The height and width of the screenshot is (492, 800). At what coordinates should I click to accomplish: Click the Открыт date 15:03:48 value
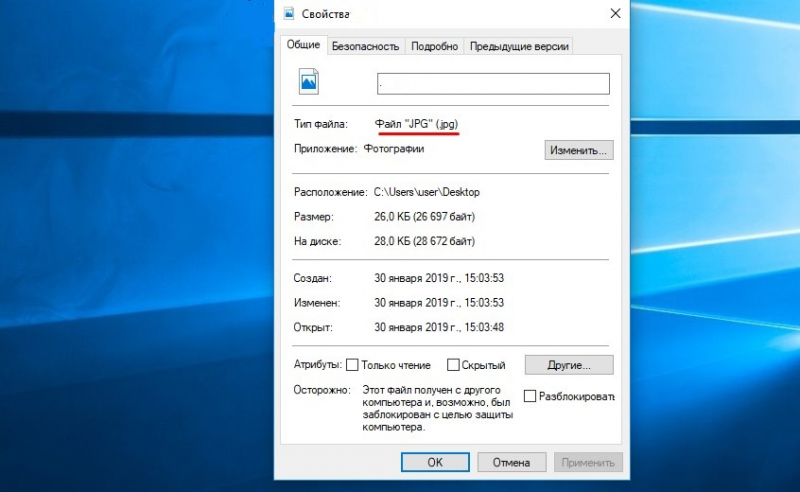439,327
